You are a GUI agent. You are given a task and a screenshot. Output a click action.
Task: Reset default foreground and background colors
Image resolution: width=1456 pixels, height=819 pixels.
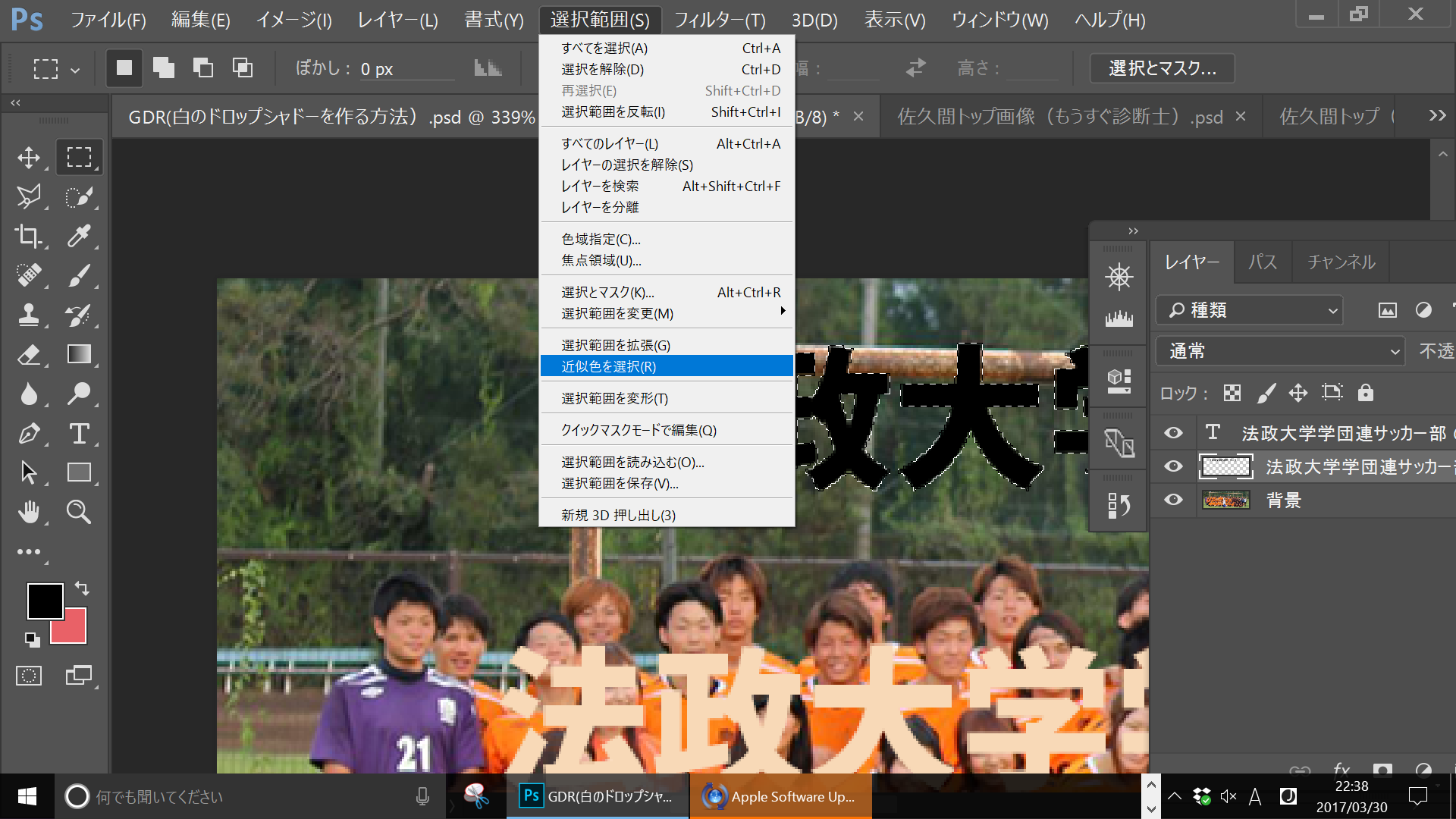pyautogui.click(x=32, y=639)
